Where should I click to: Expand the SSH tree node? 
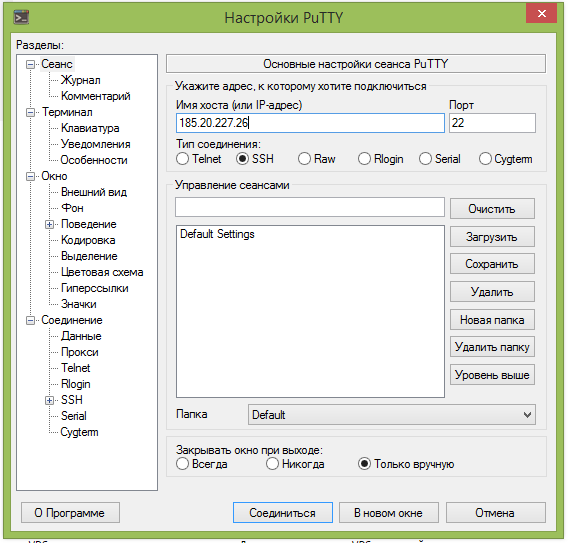[x=49, y=400]
